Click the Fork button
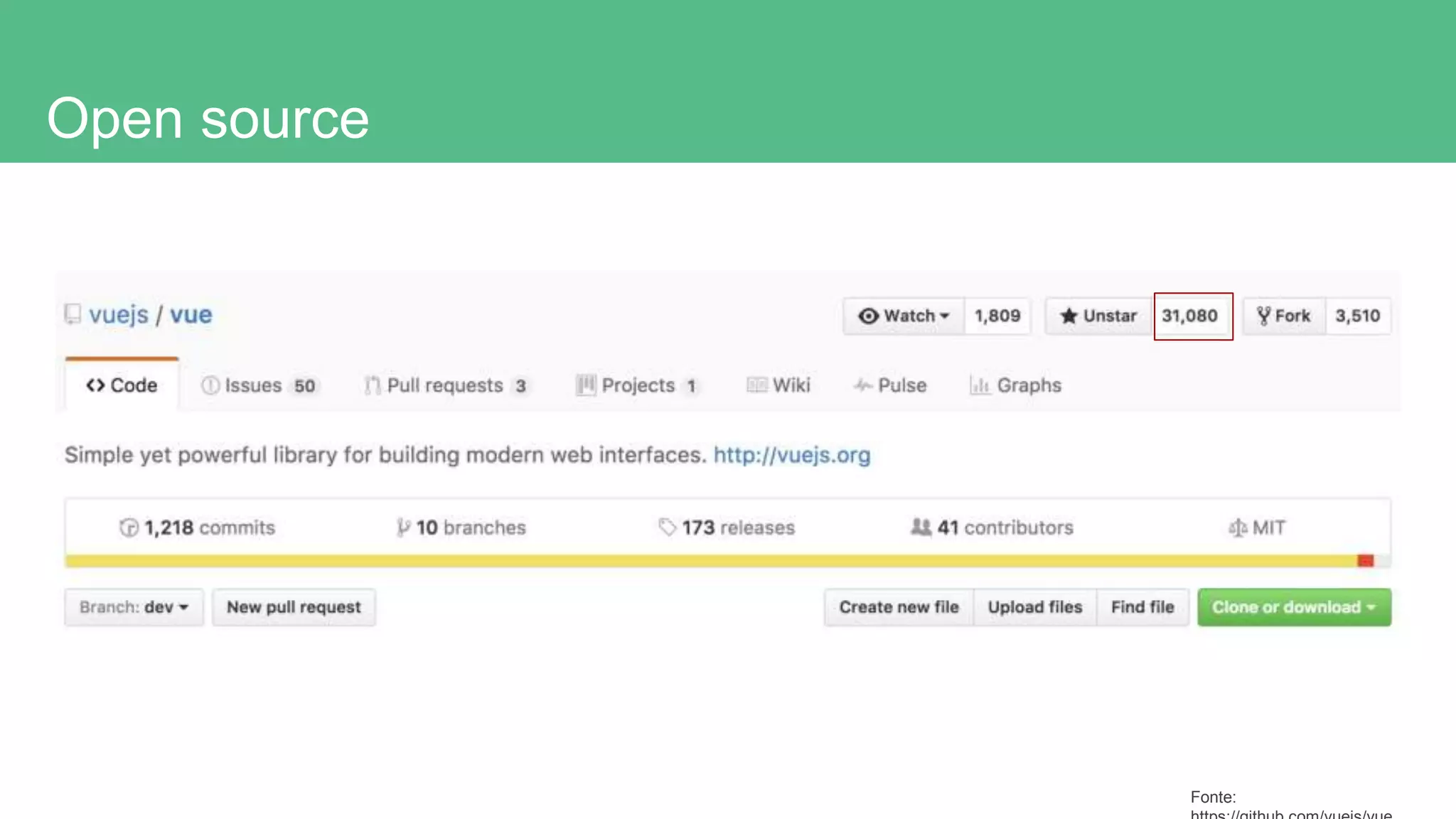The width and height of the screenshot is (1456, 819). pyautogui.click(x=1284, y=316)
